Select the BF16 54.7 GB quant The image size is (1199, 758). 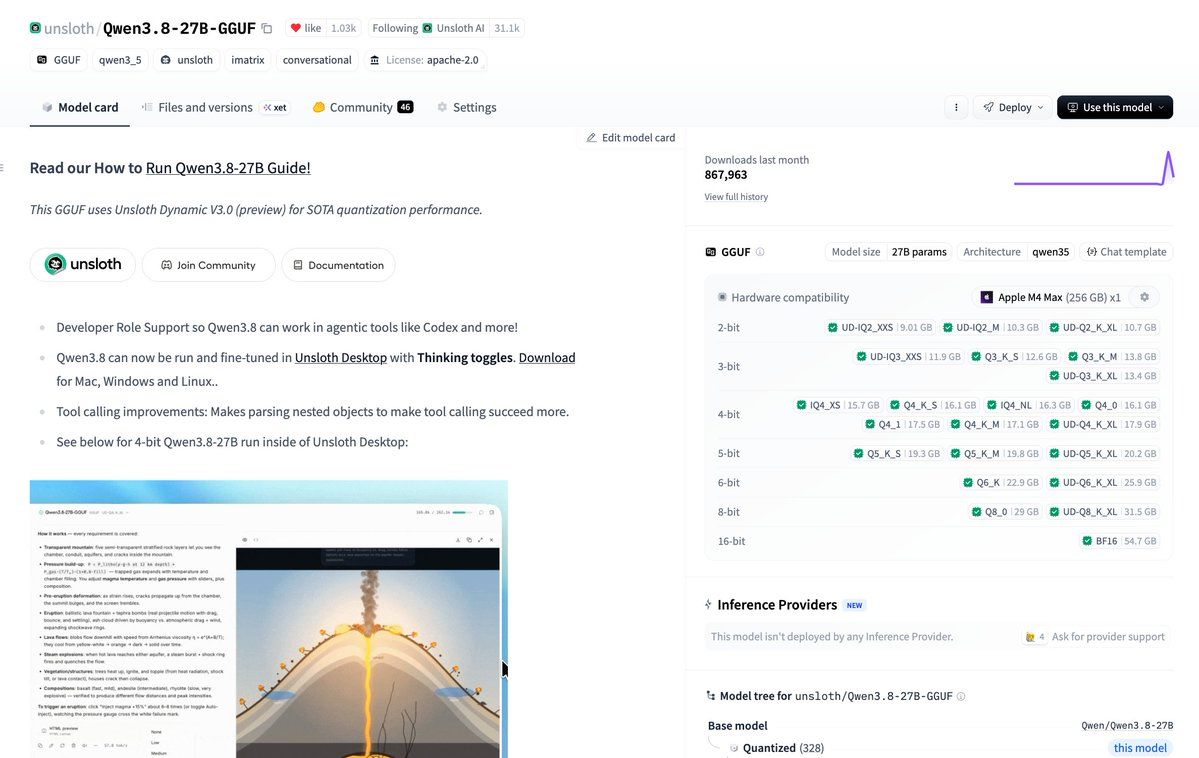tap(1119, 541)
